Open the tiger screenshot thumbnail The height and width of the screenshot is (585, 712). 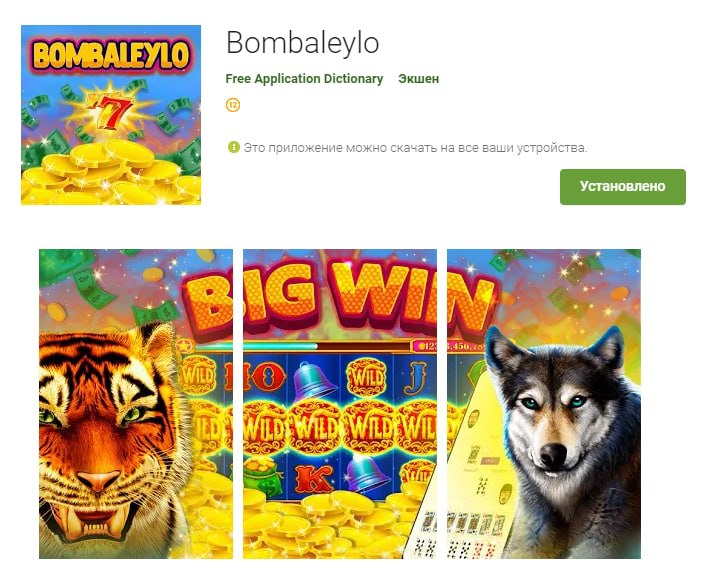(136, 404)
